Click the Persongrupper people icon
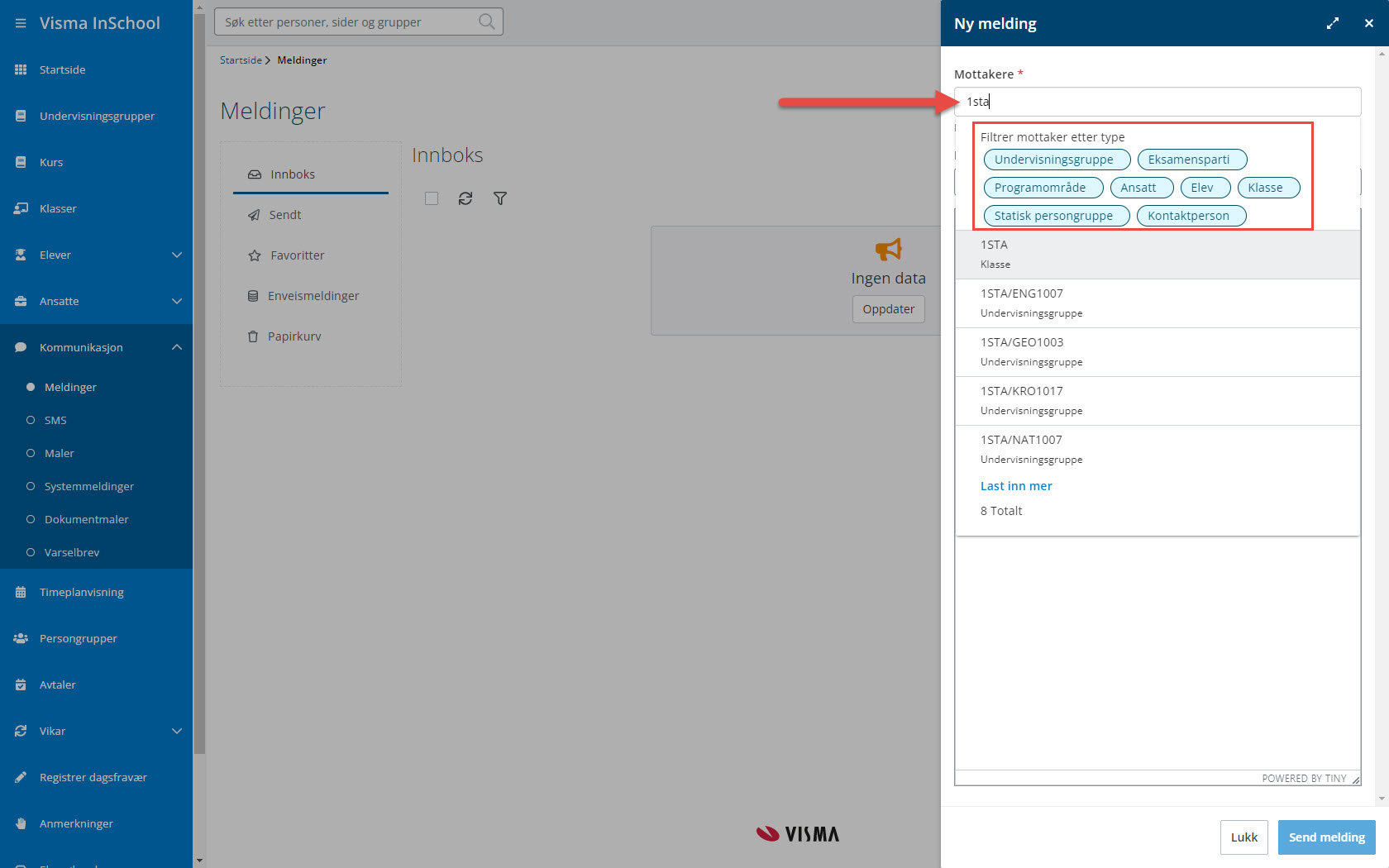Viewport: 1389px width, 868px height. pos(21,638)
